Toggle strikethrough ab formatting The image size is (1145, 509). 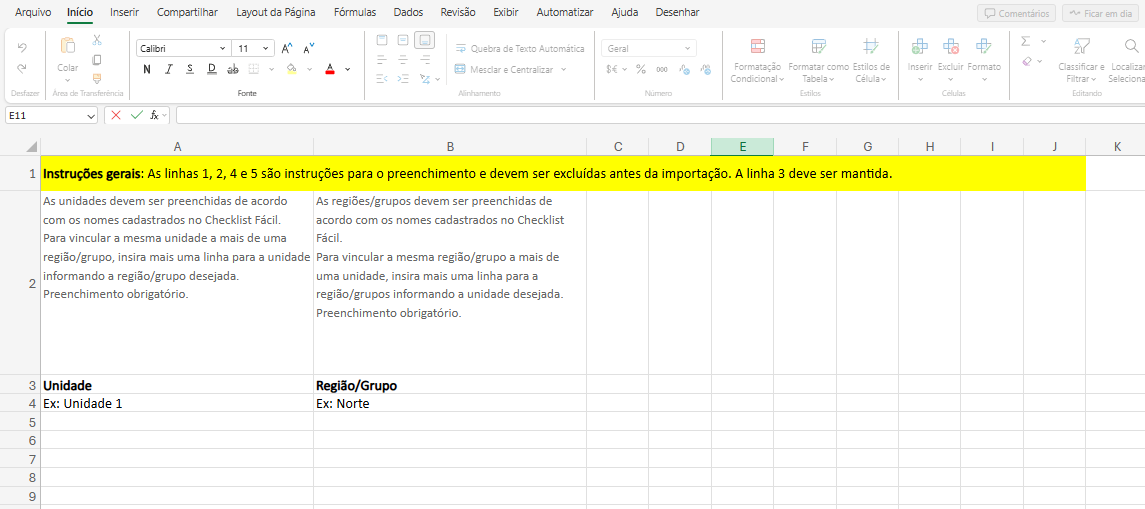pyautogui.click(x=233, y=69)
